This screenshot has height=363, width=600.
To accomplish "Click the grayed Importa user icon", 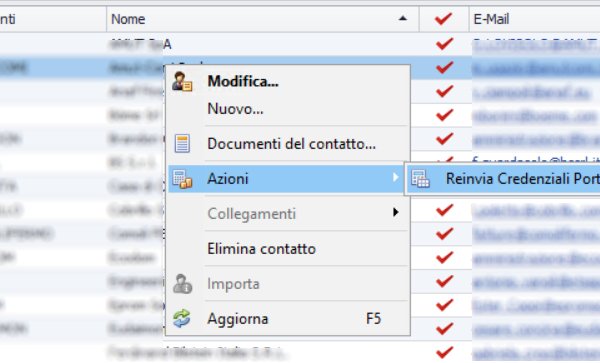I will coord(182,284).
